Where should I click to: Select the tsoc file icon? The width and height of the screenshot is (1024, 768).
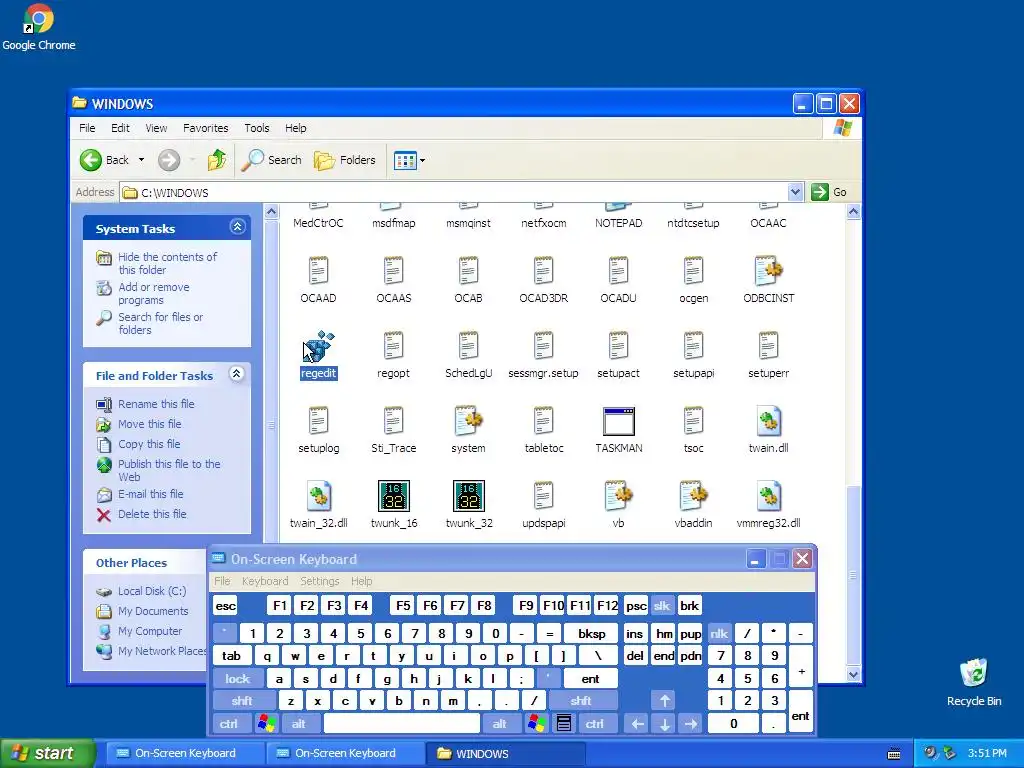click(694, 421)
